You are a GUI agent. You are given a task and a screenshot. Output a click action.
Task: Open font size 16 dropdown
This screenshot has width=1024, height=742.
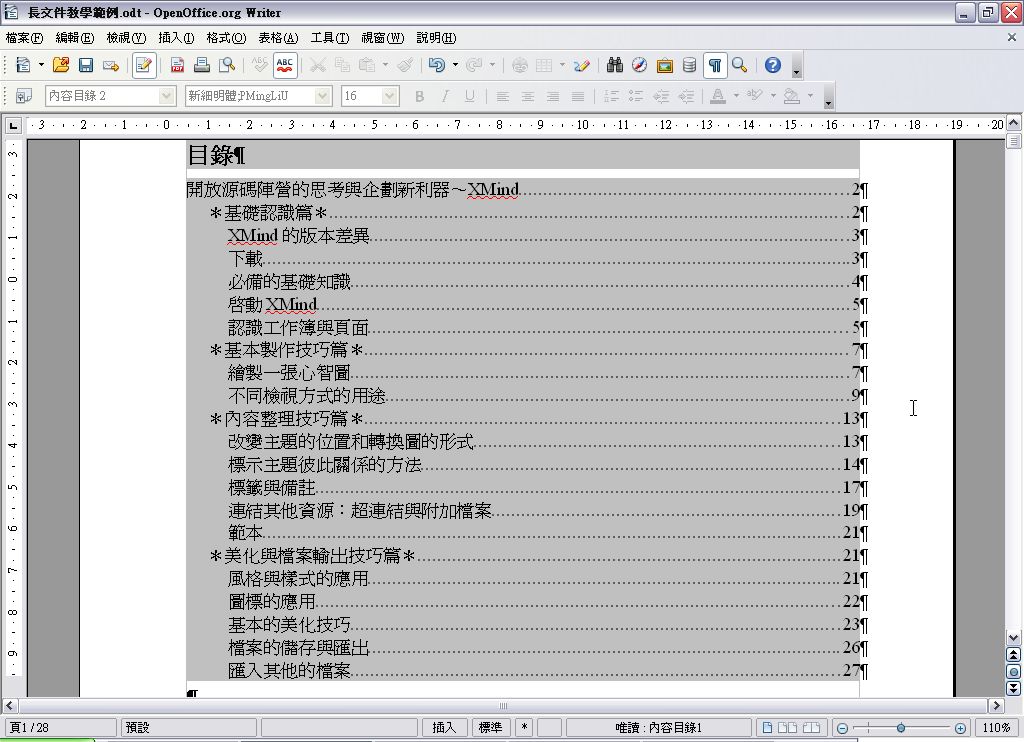coord(390,96)
